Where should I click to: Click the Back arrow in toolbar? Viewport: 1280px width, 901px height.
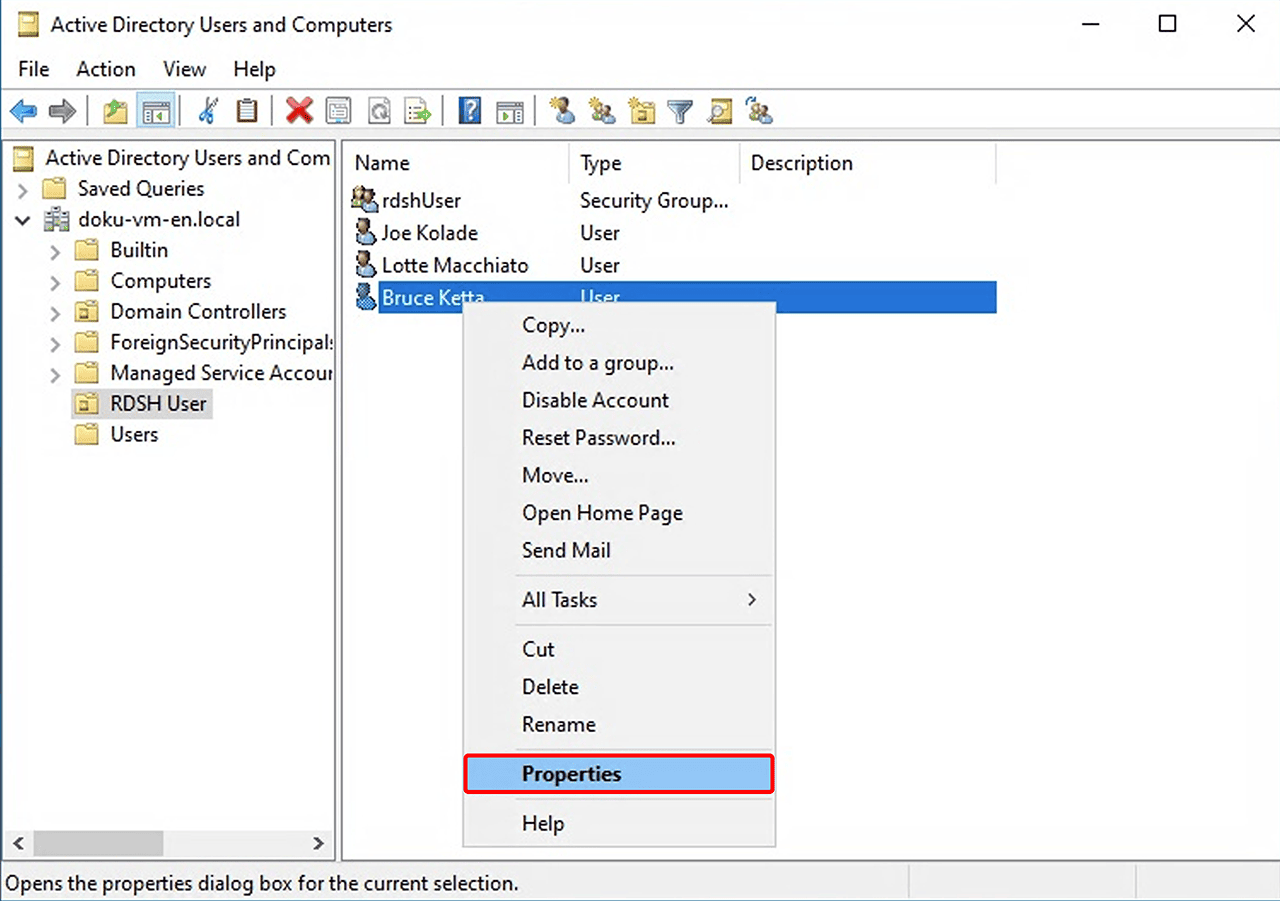[23, 111]
